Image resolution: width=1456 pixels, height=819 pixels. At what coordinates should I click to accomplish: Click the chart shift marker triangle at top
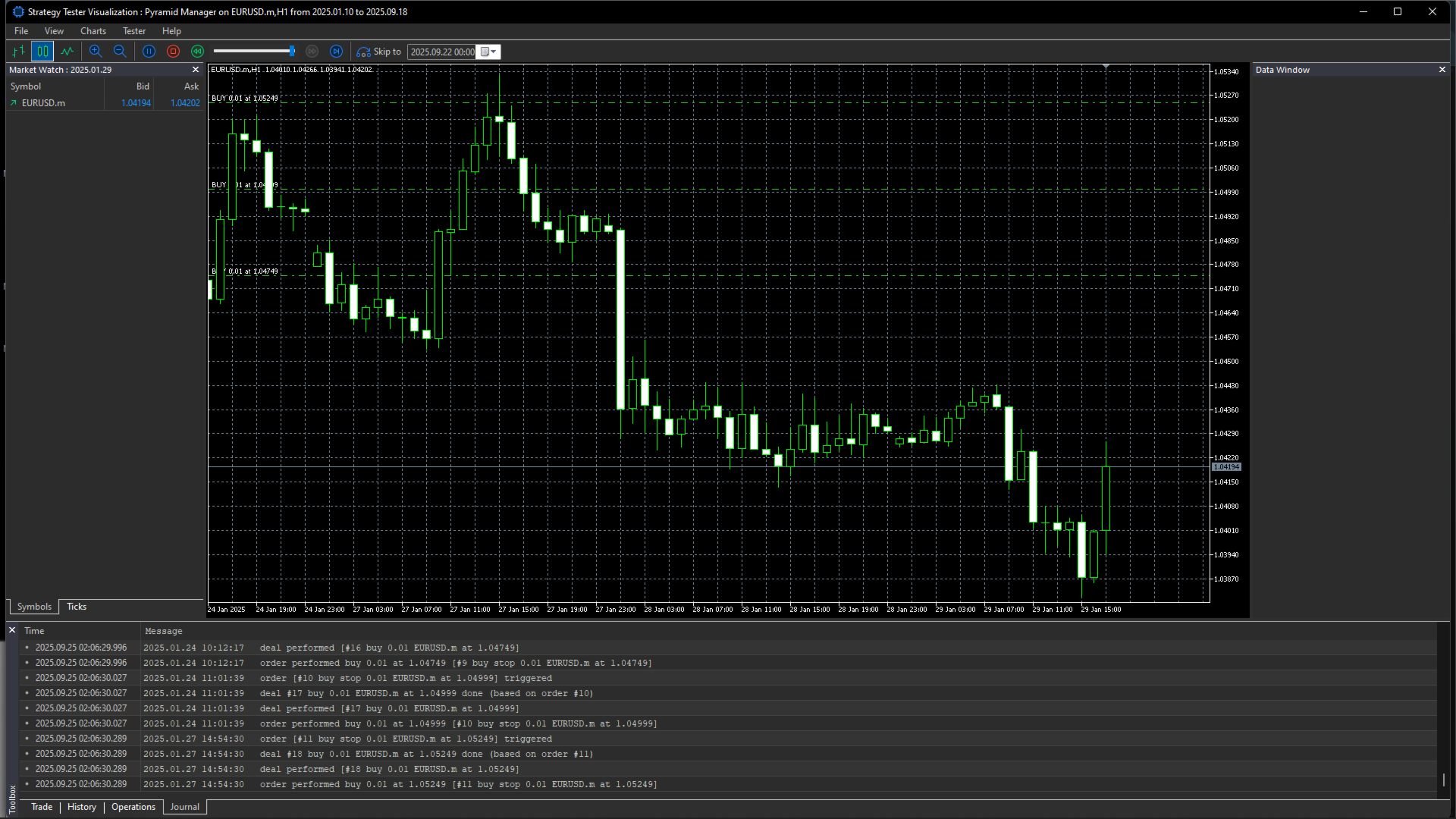(x=1106, y=67)
